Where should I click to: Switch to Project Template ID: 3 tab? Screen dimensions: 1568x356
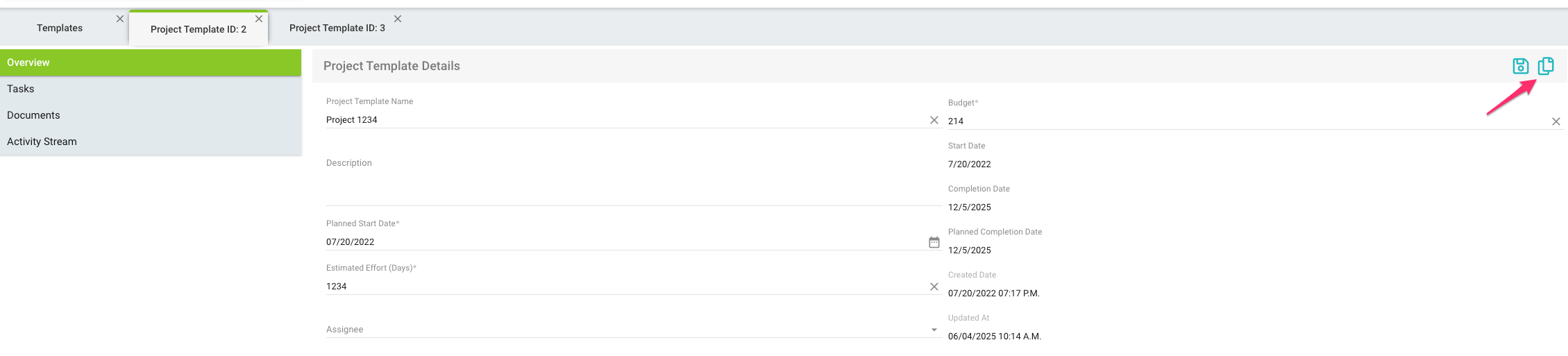coord(337,28)
